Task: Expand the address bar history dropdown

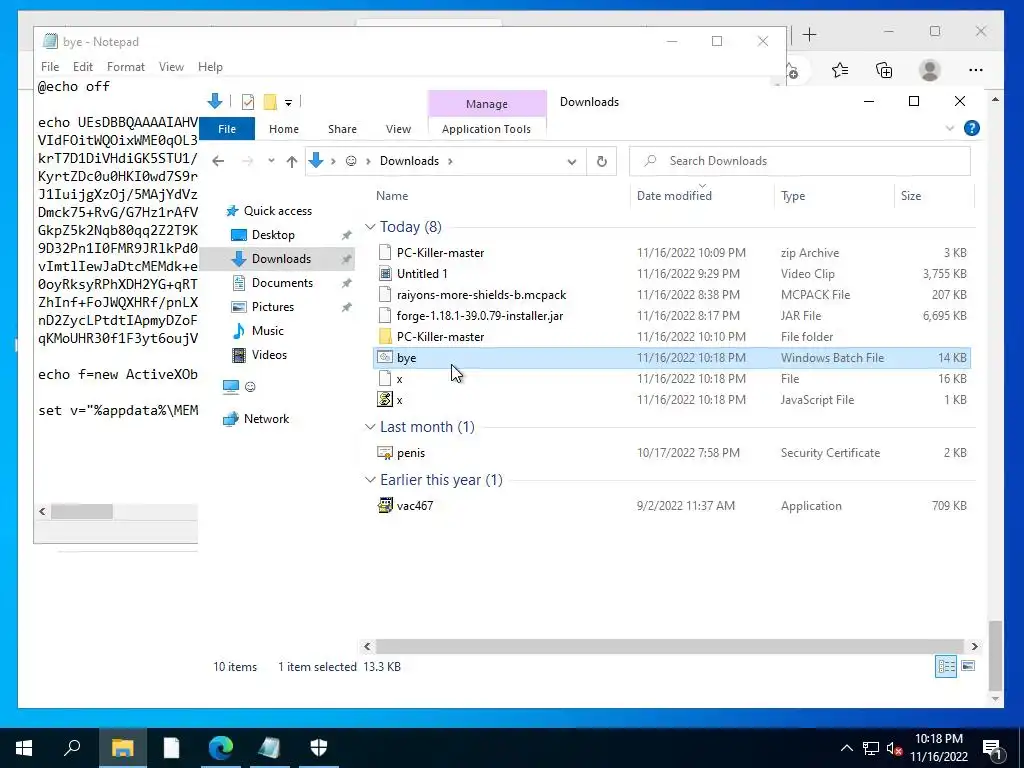Action: pyautogui.click(x=571, y=161)
